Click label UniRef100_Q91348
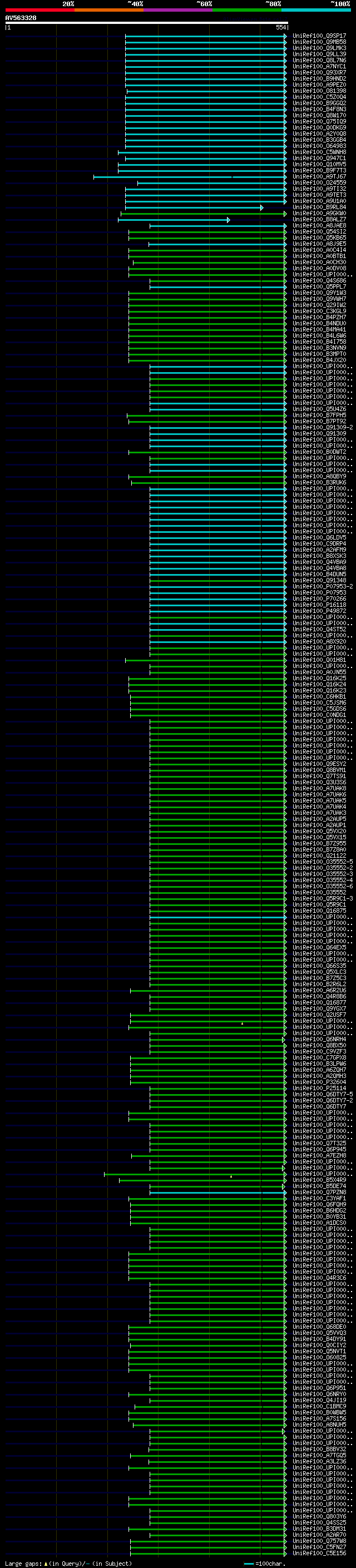Image resolution: width=356 pixels, height=1568 pixels. pos(319,580)
